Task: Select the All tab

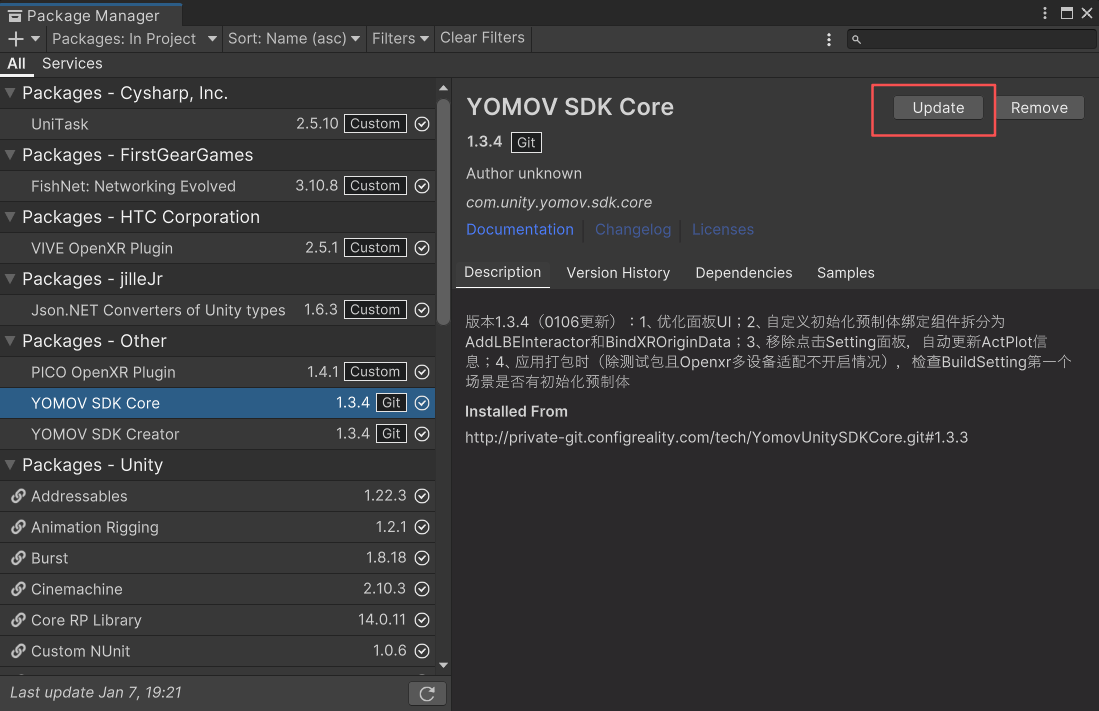Action: (x=16, y=64)
